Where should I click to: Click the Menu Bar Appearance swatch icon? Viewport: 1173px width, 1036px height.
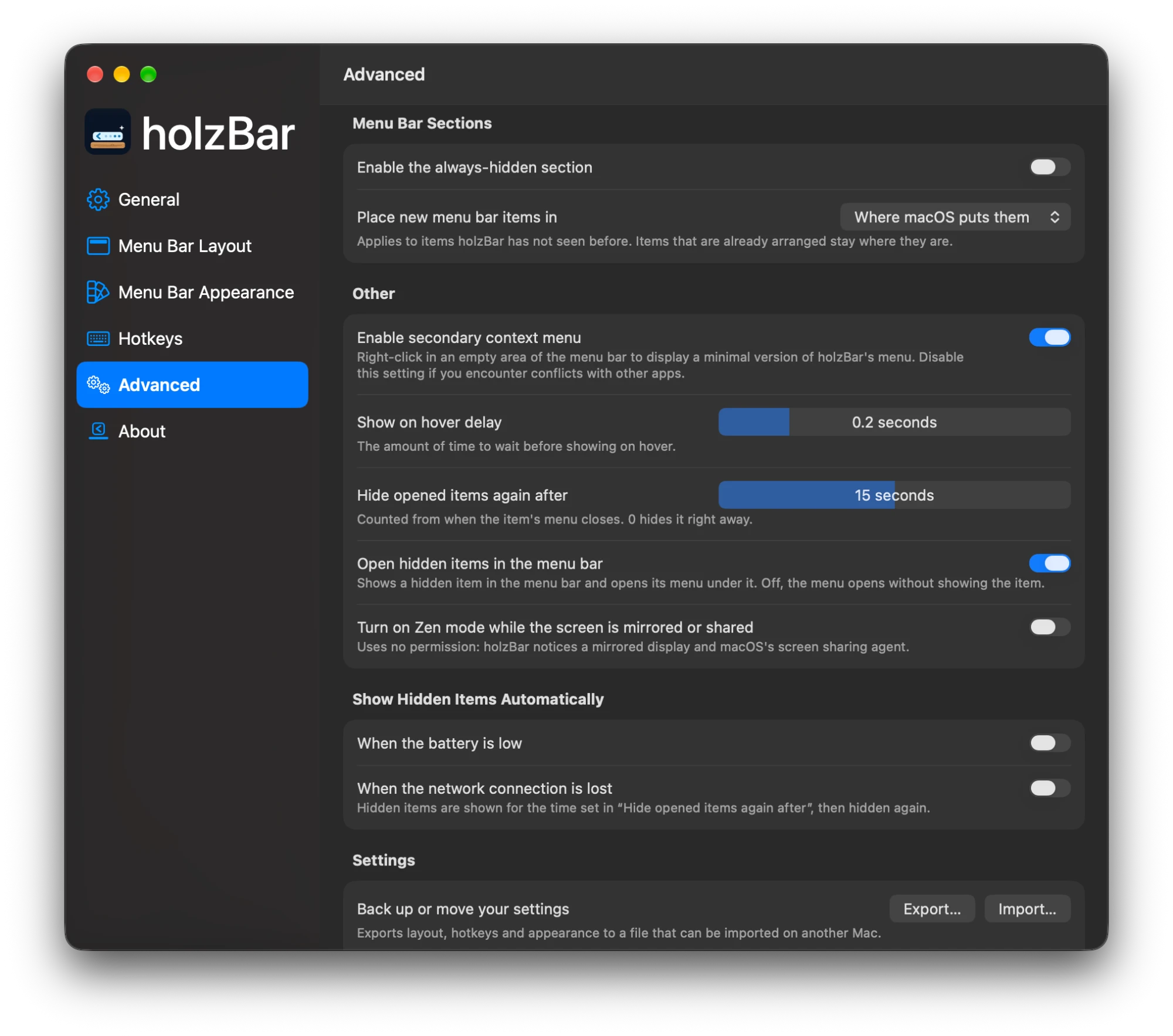98,293
